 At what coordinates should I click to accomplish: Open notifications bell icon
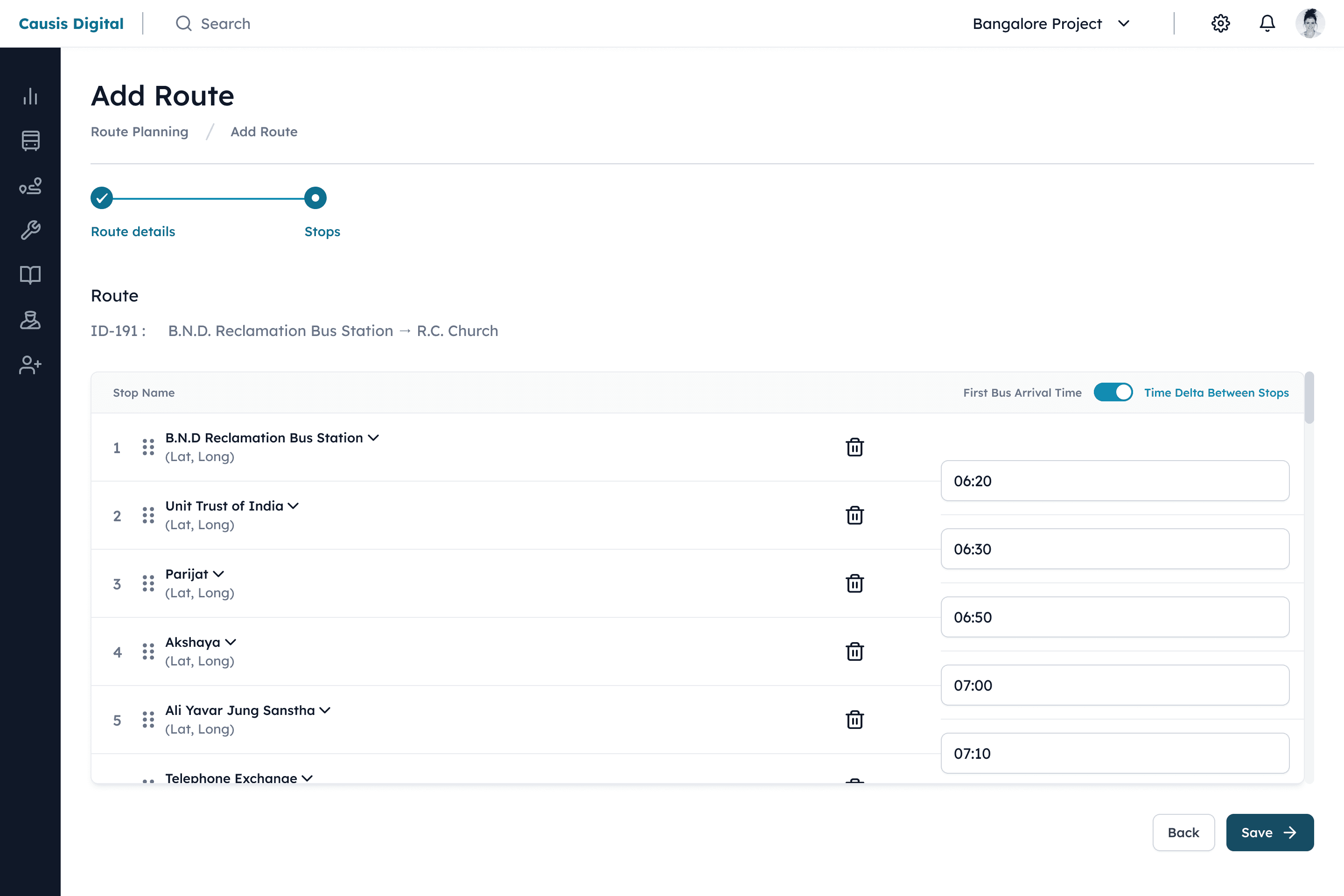click(x=1267, y=23)
